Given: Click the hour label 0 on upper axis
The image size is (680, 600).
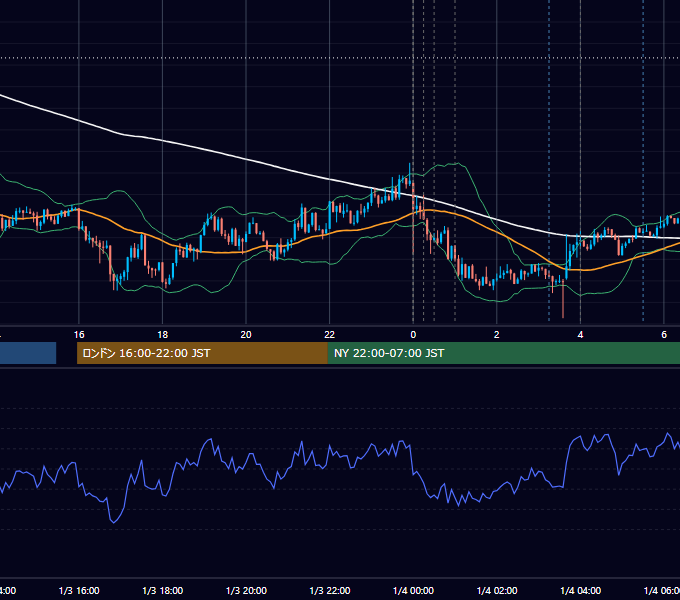Looking at the screenshot, I should click(x=413, y=335).
